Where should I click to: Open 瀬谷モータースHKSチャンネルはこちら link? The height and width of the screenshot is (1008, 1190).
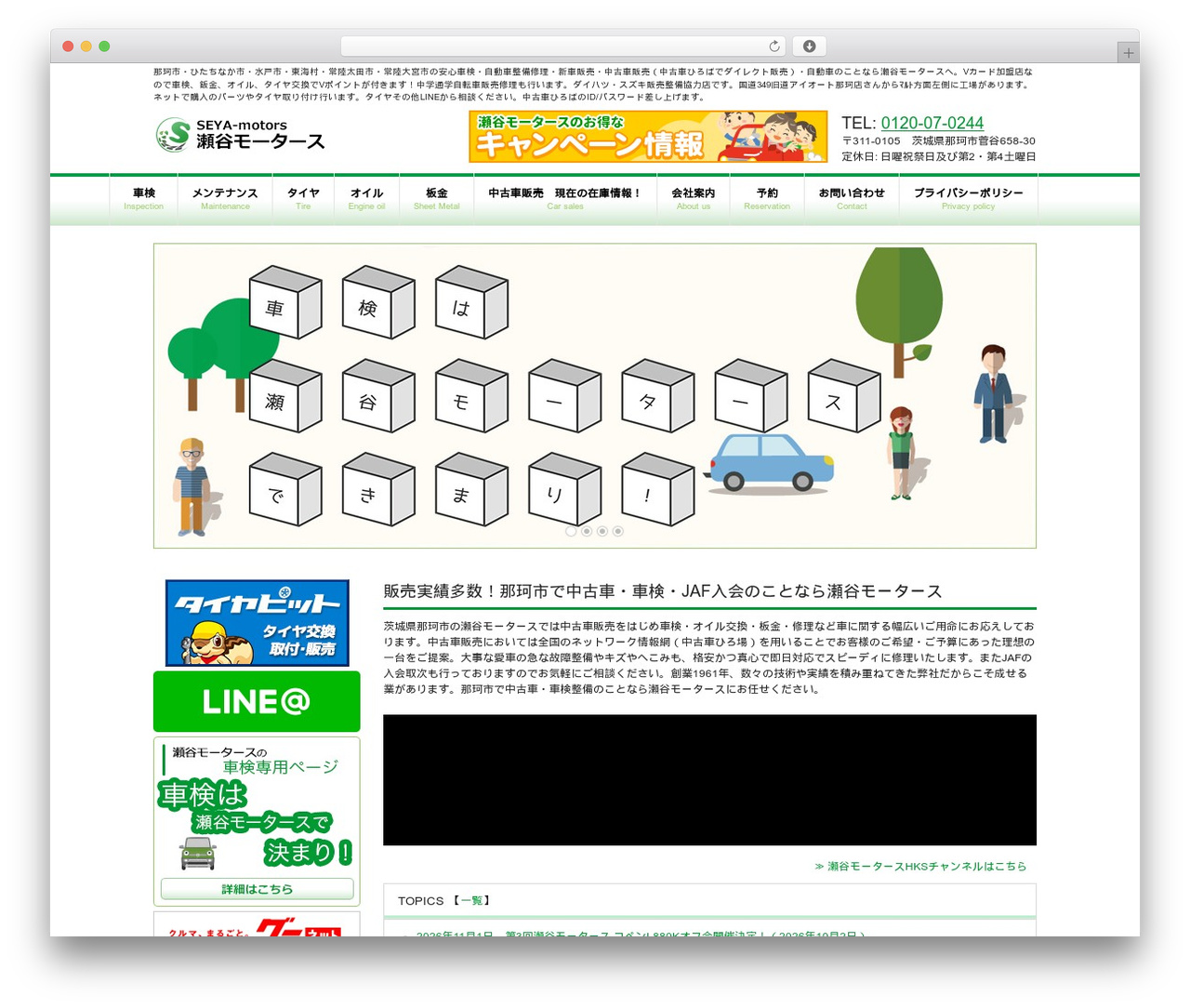coord(920,866)
